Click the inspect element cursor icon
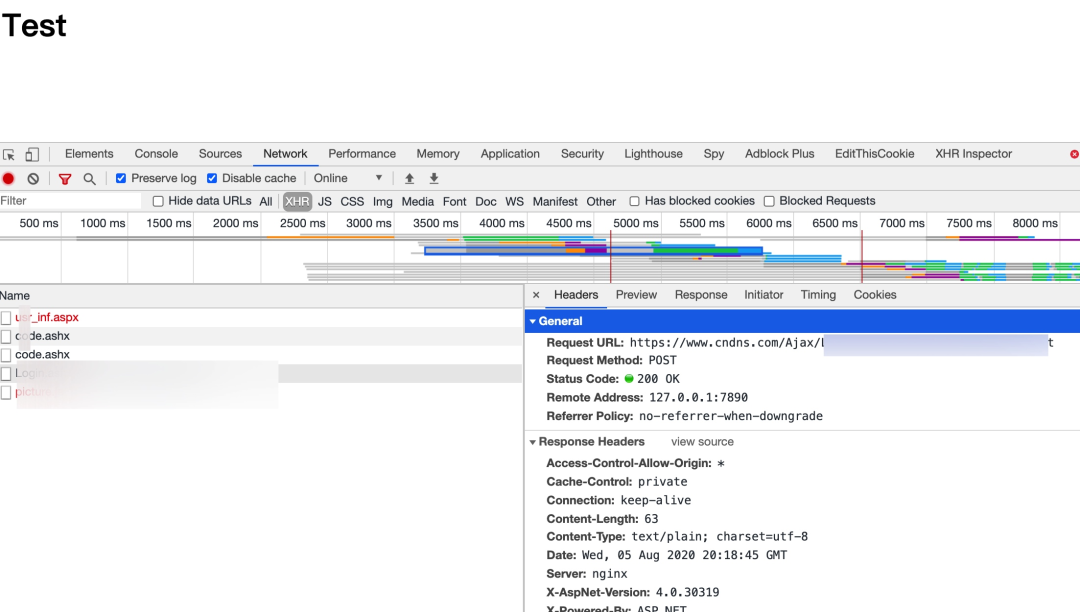Screen dimensions: 1080x612 click(x=9, y=155)
